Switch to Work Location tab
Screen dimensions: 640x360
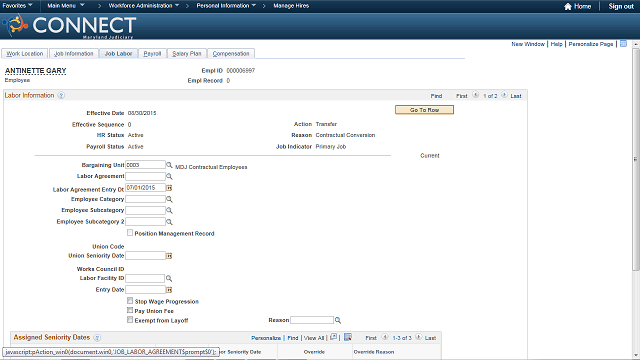coord(24,53)
